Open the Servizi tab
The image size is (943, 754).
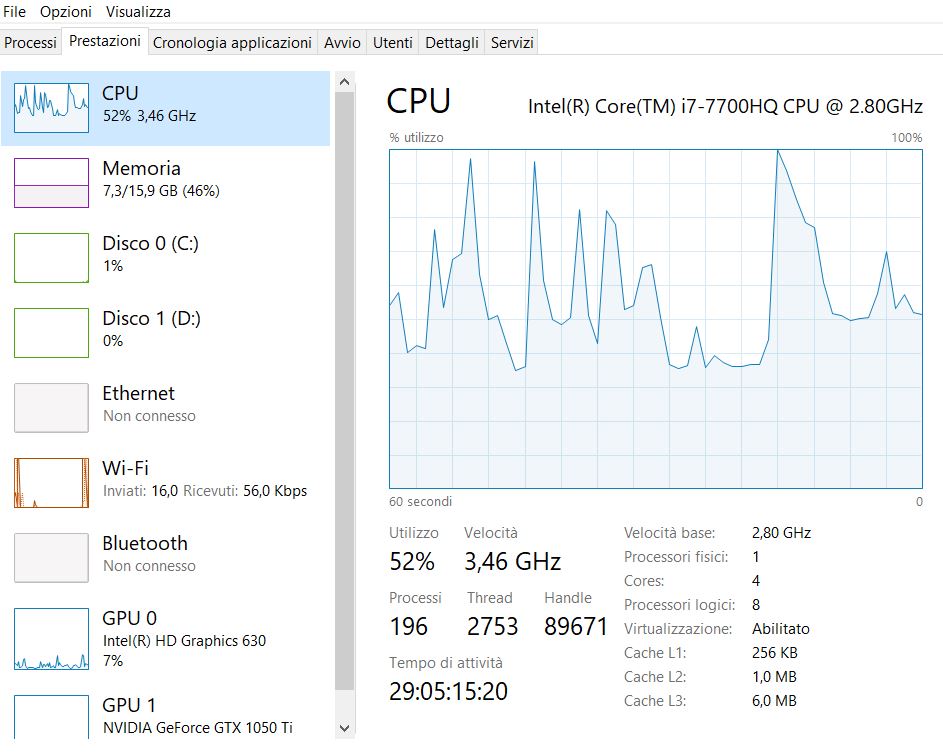pos(512,43)
